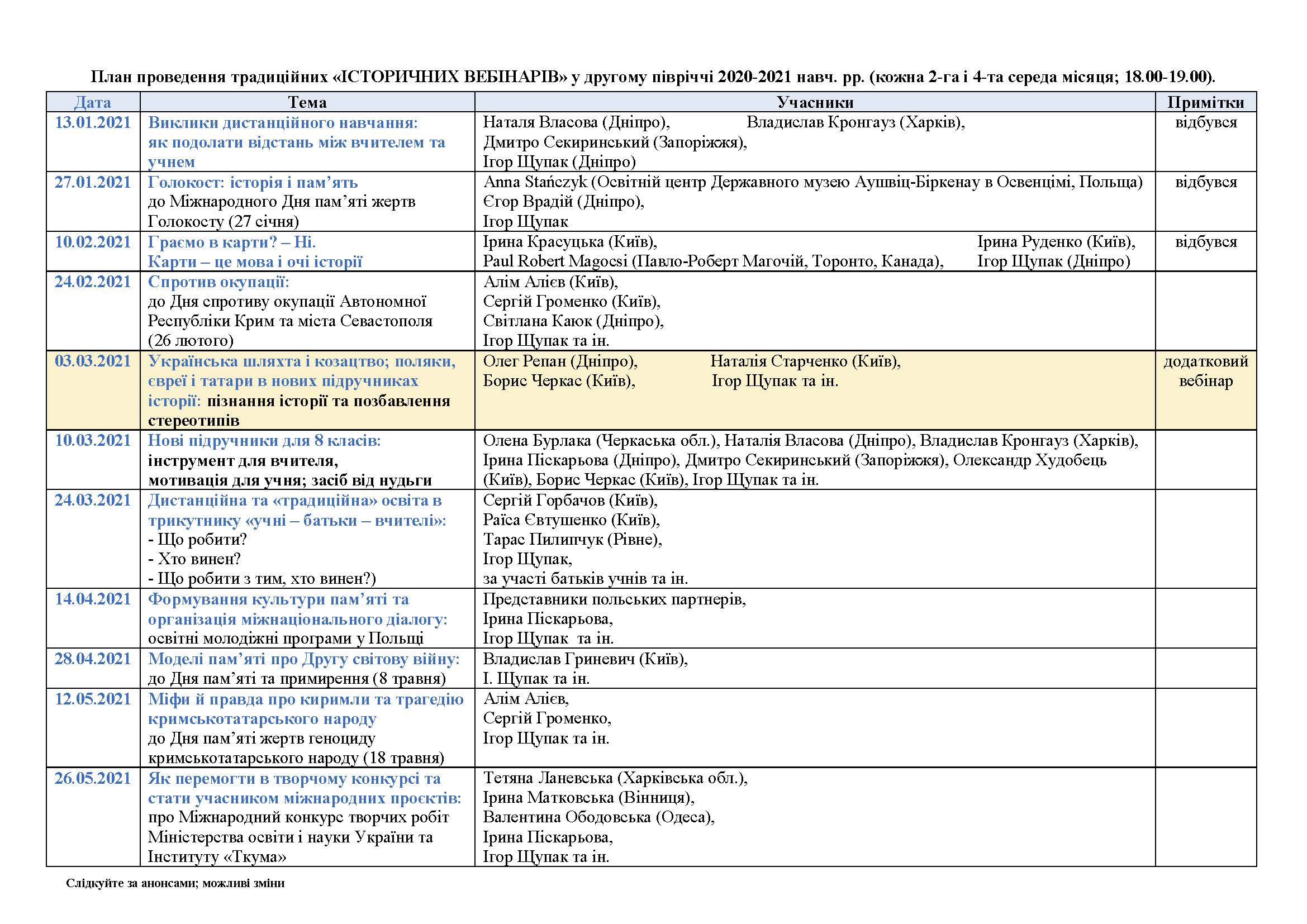Click the "Paul Robert Magocsi" participant line
This screenshot has height=924, width=1307.
713,261
